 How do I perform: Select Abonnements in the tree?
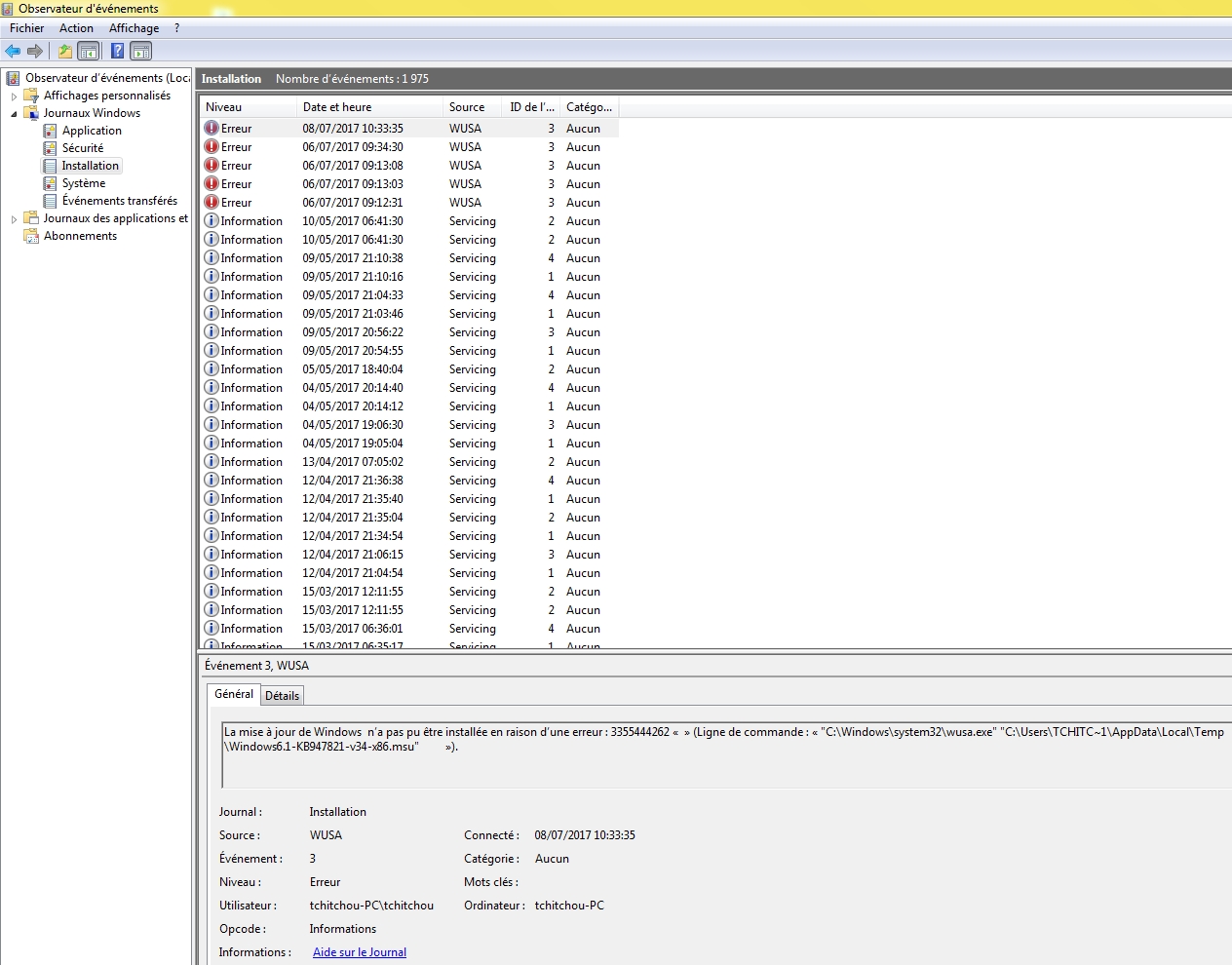80,236
